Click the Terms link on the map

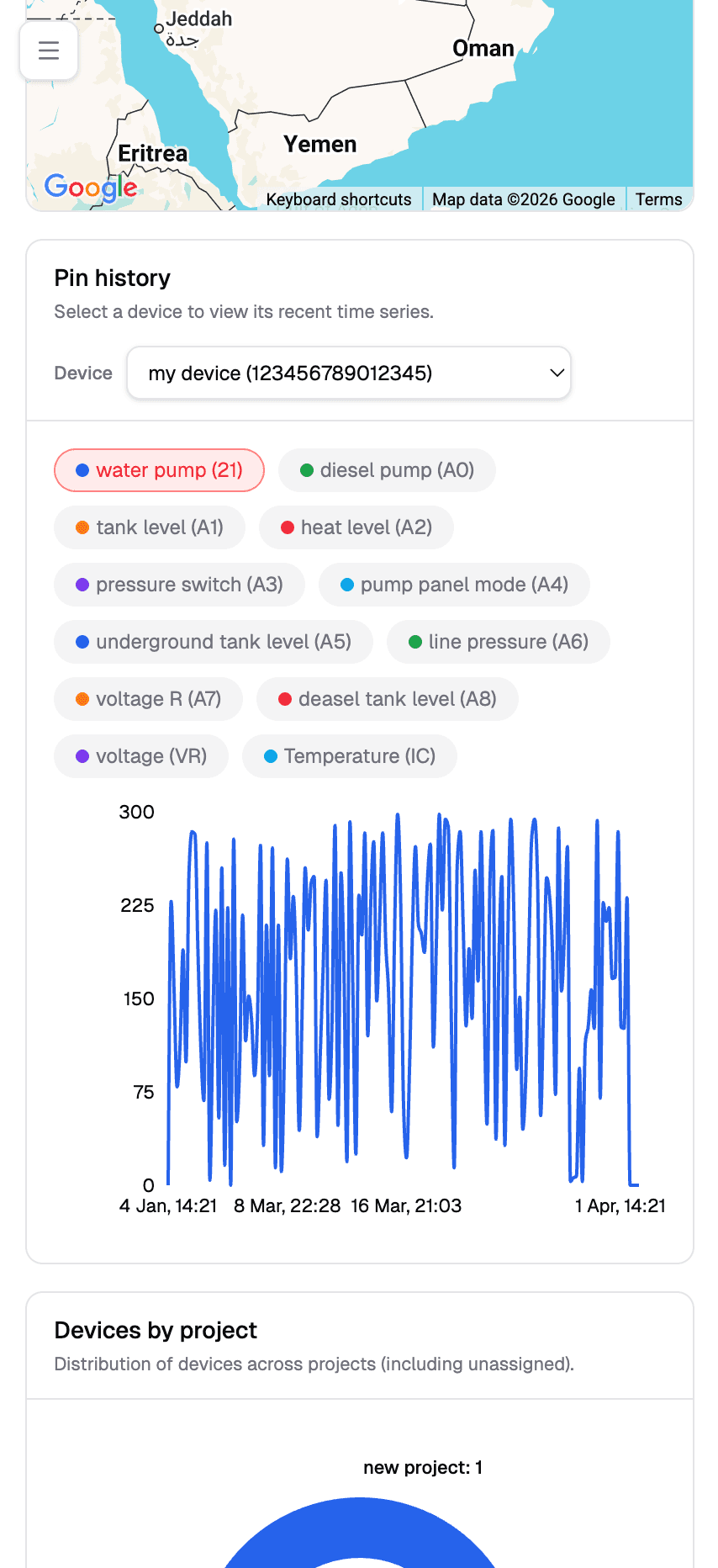[659, 199]
